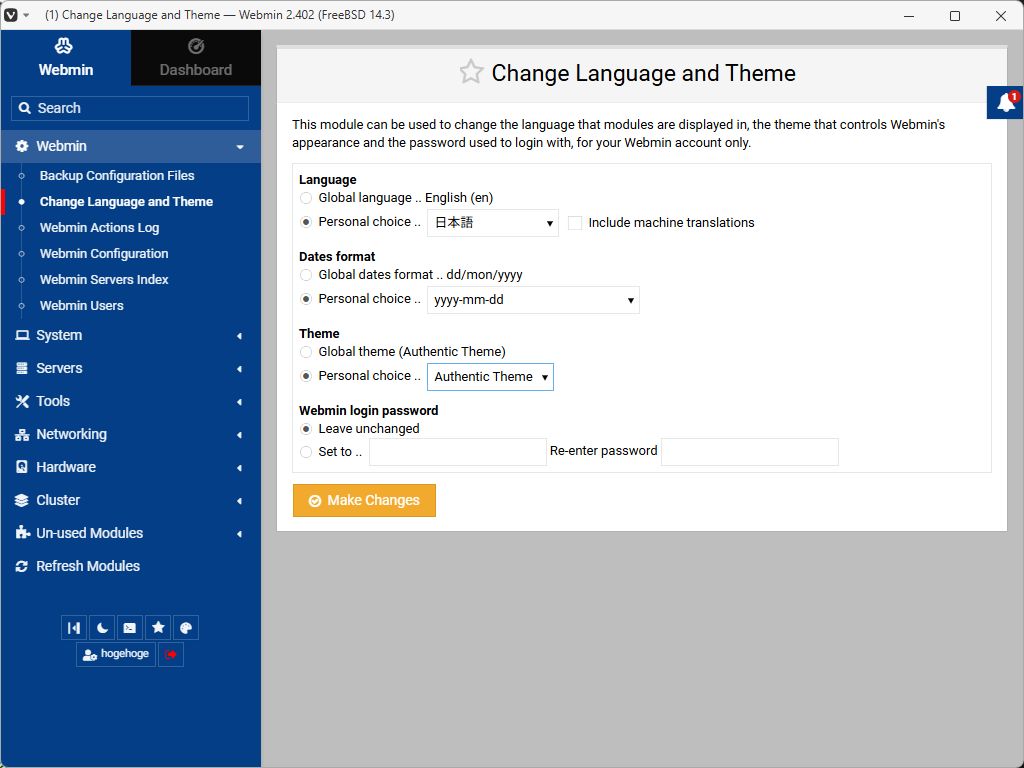Select Personal choice theme radio button

point(306,376)
